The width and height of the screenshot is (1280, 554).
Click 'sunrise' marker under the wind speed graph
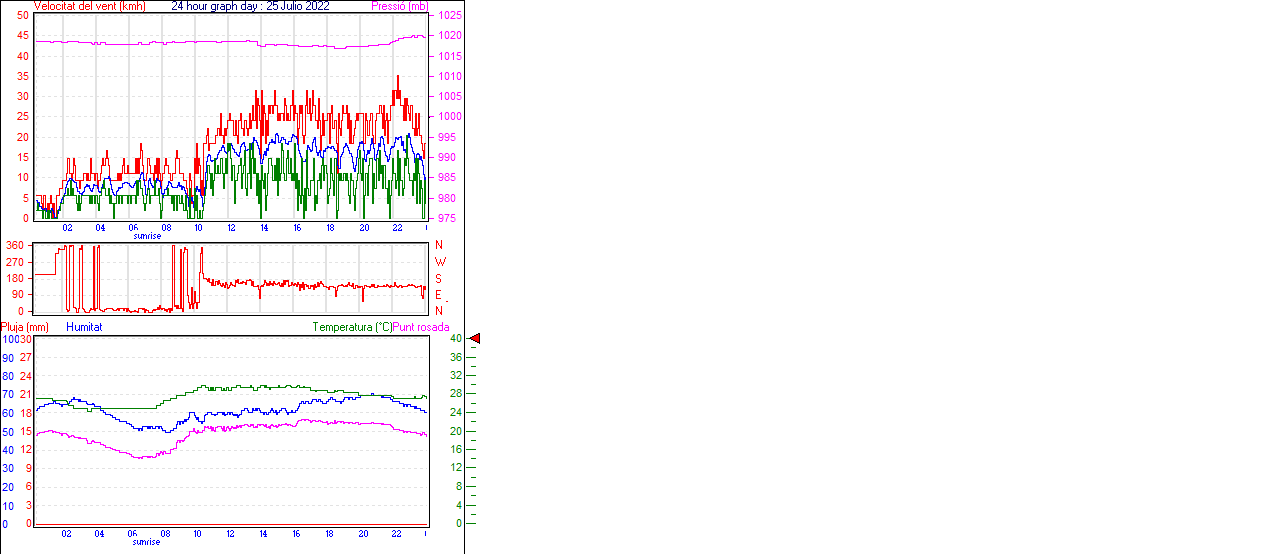[x=147, y=236]
